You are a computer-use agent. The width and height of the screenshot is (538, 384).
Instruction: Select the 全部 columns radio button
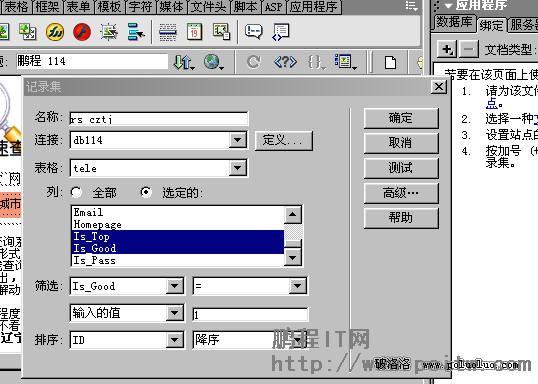76,192
